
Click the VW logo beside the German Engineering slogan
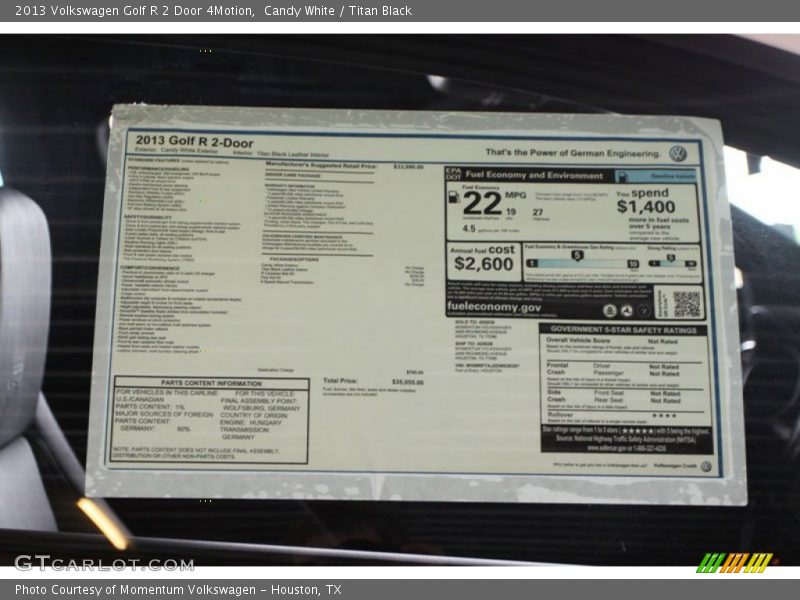click(x=678, y=154)
